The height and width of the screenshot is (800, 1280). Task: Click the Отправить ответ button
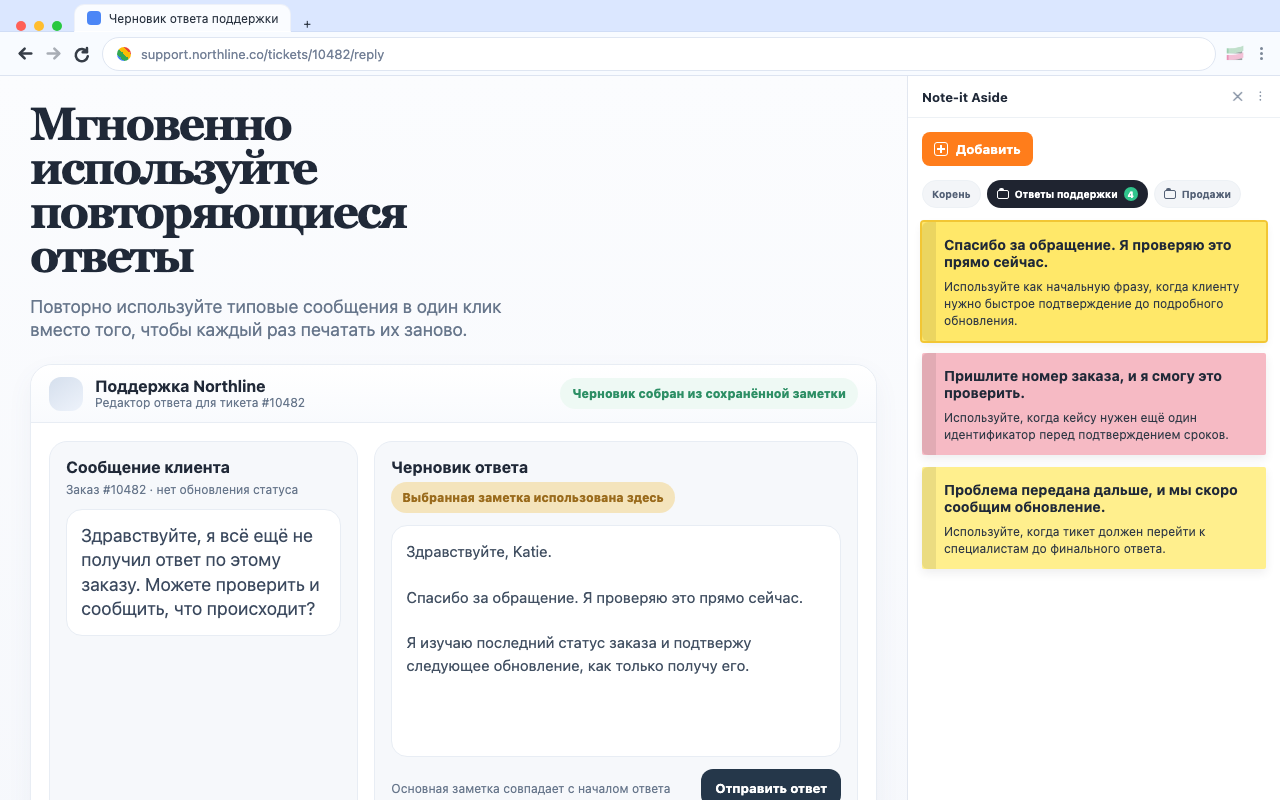(771, 787)
